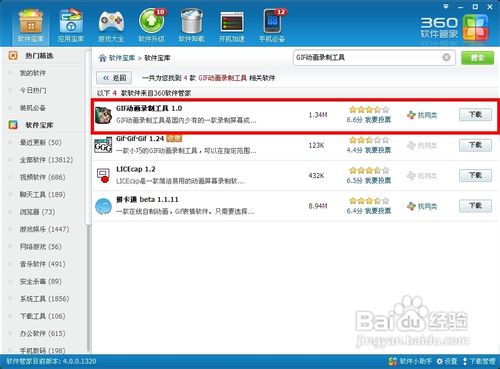
Task: Select 视频软件 category in sidebar
Action: point(42,177)
